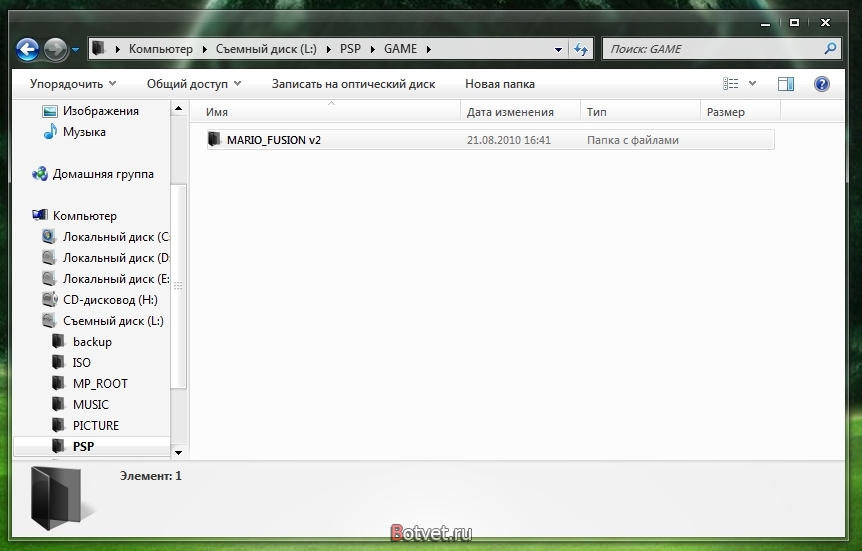
Task: Close the Explorer window
Action: tap(825, 23)
